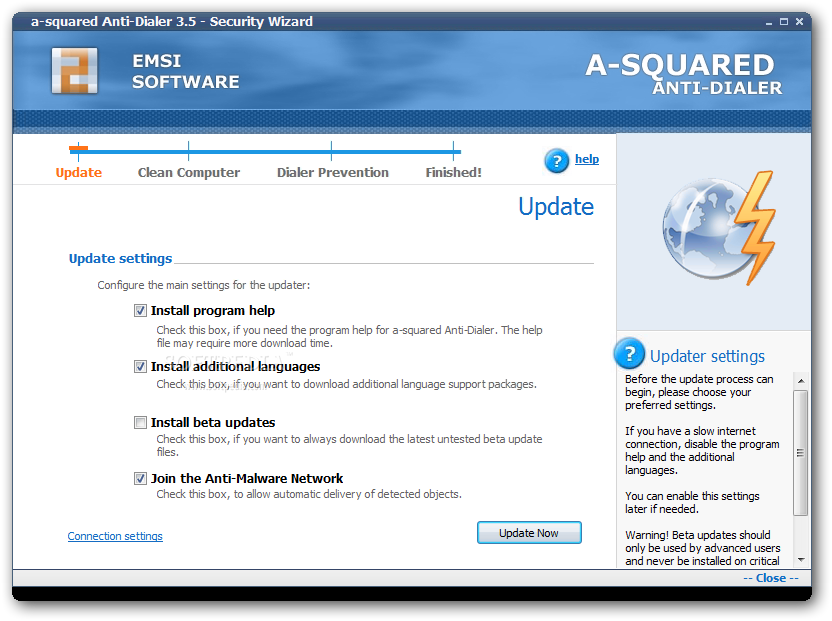
Task: Click the Install program help label
Action: coord(213,310)
